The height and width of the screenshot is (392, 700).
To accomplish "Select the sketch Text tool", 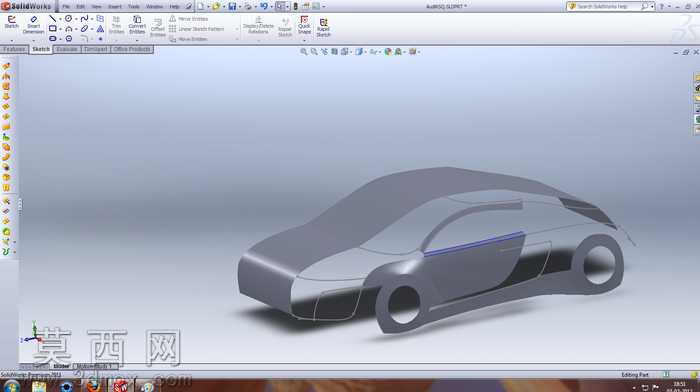I will click(100, 29).
